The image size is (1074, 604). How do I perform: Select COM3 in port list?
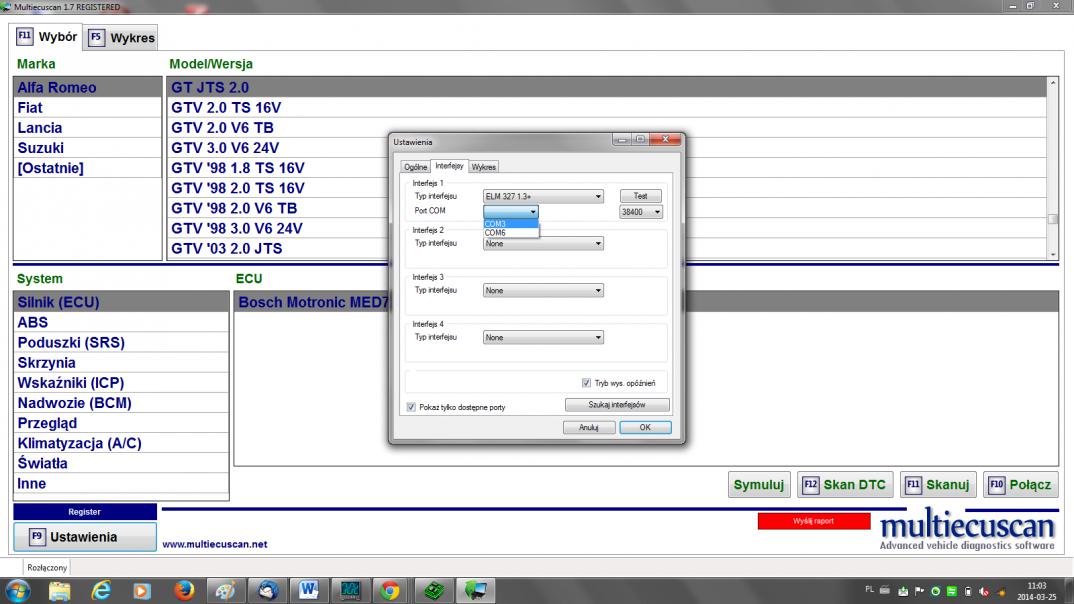tap(511, 224)
